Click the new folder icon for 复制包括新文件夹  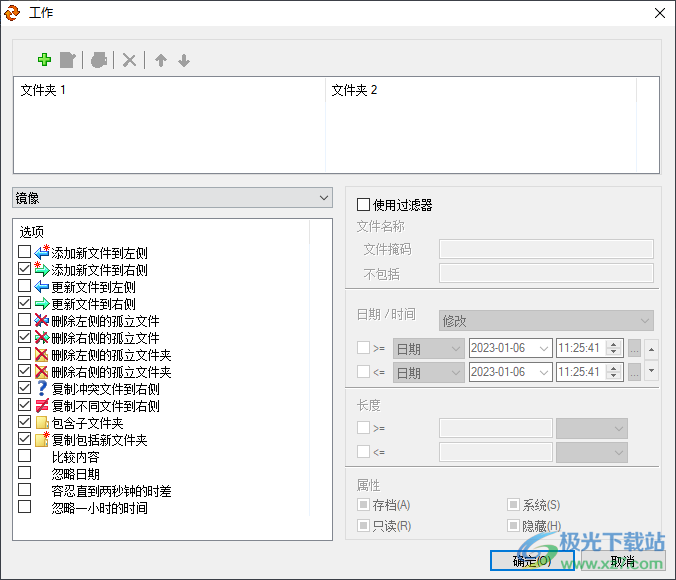(x=42, y=439)
